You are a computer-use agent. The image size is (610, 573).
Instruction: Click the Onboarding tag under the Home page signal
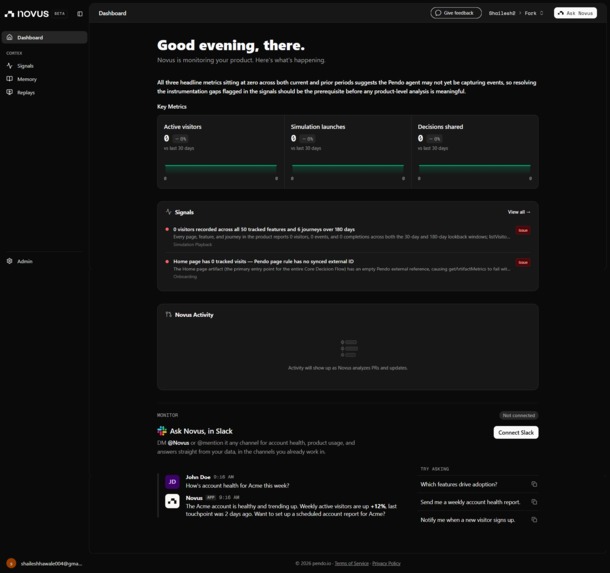(x=185, y=277)
